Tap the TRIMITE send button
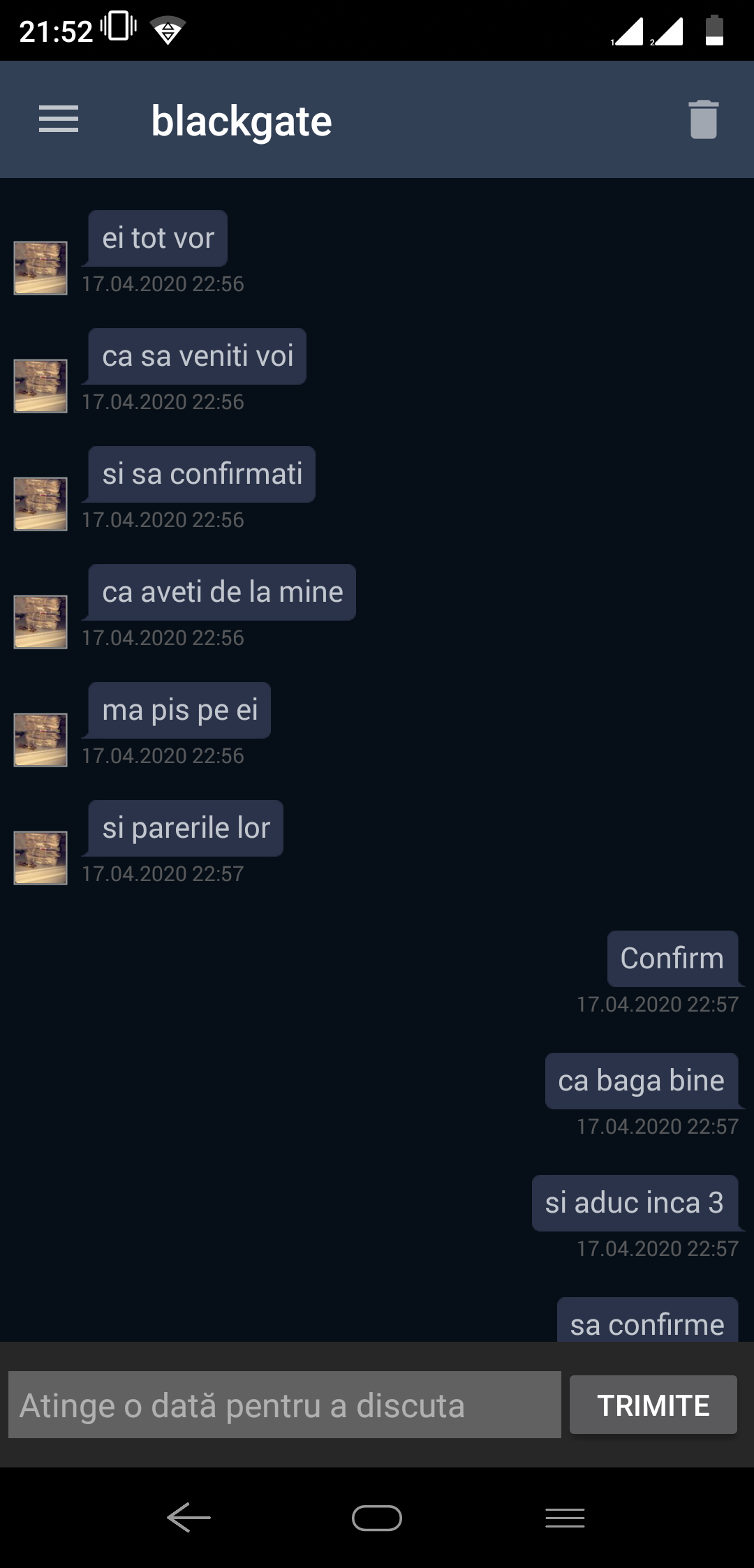754x1568 pixels. [653, 1405]
